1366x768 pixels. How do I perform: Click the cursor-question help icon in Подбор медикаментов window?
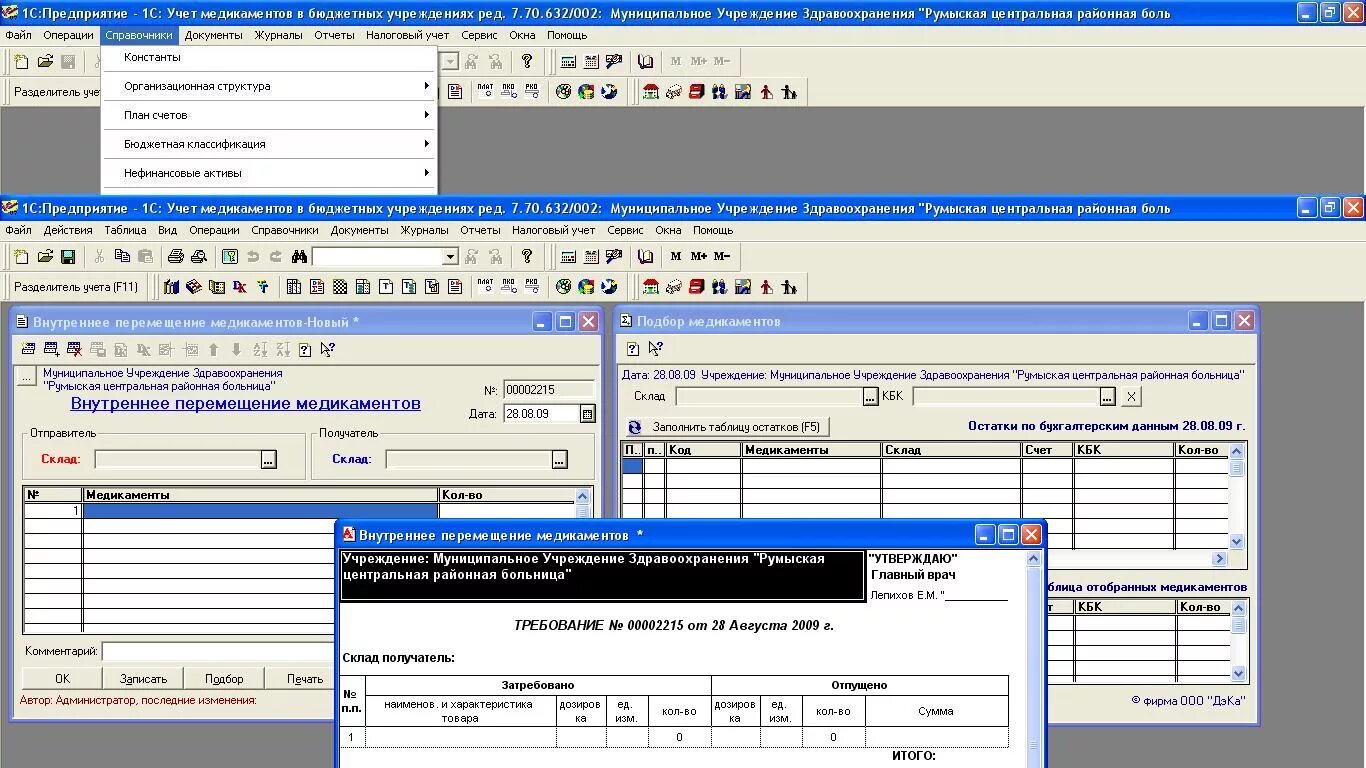tap(655, 349)
